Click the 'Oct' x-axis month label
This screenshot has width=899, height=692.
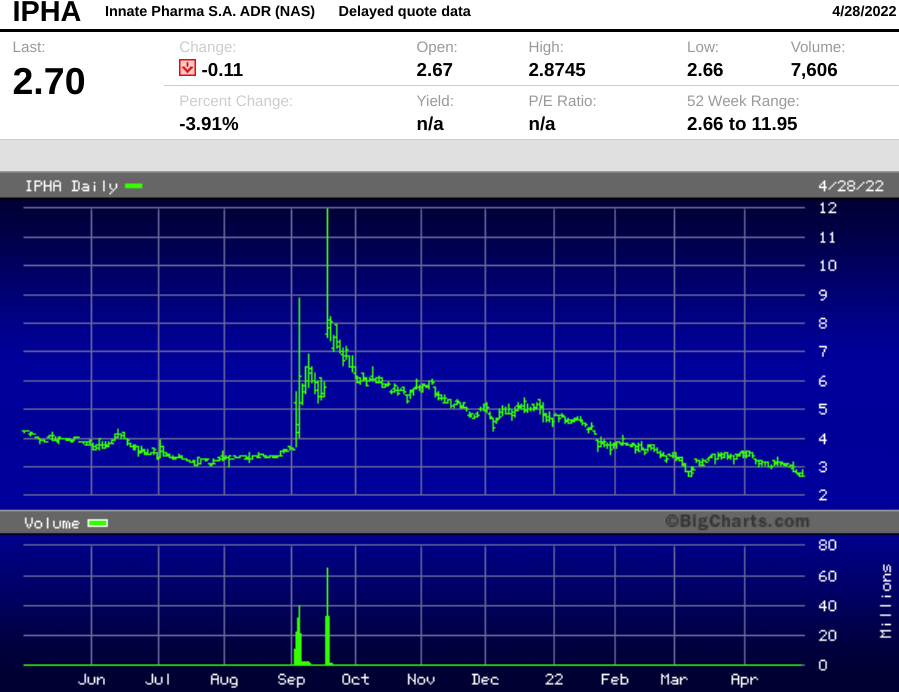pyautogui.click(x=355, y=679)
